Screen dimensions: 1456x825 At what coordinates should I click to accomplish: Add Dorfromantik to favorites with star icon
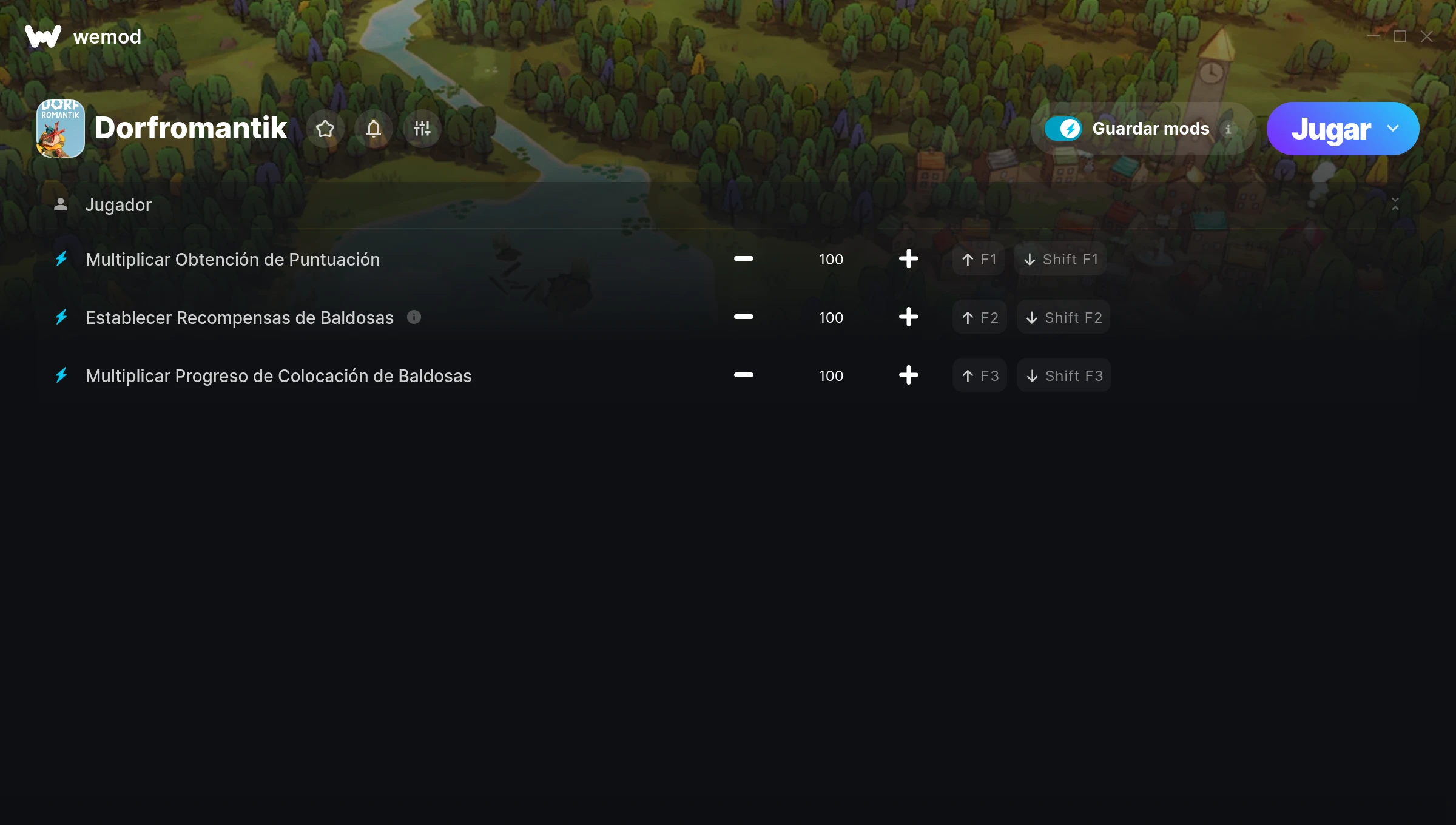coord(325,129)
